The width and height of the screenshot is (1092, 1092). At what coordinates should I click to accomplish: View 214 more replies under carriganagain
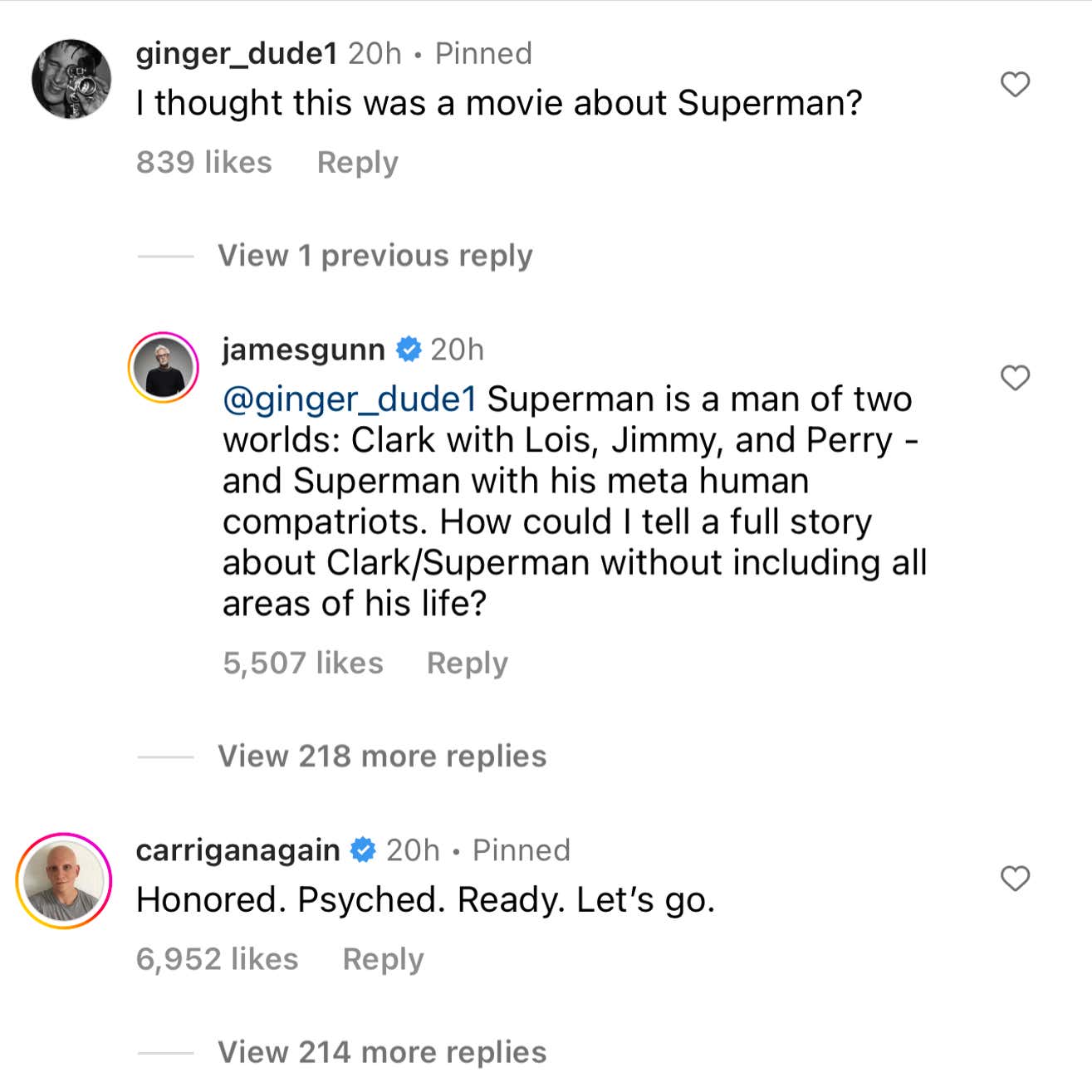pyautogui.click(x=380, y=1050)
